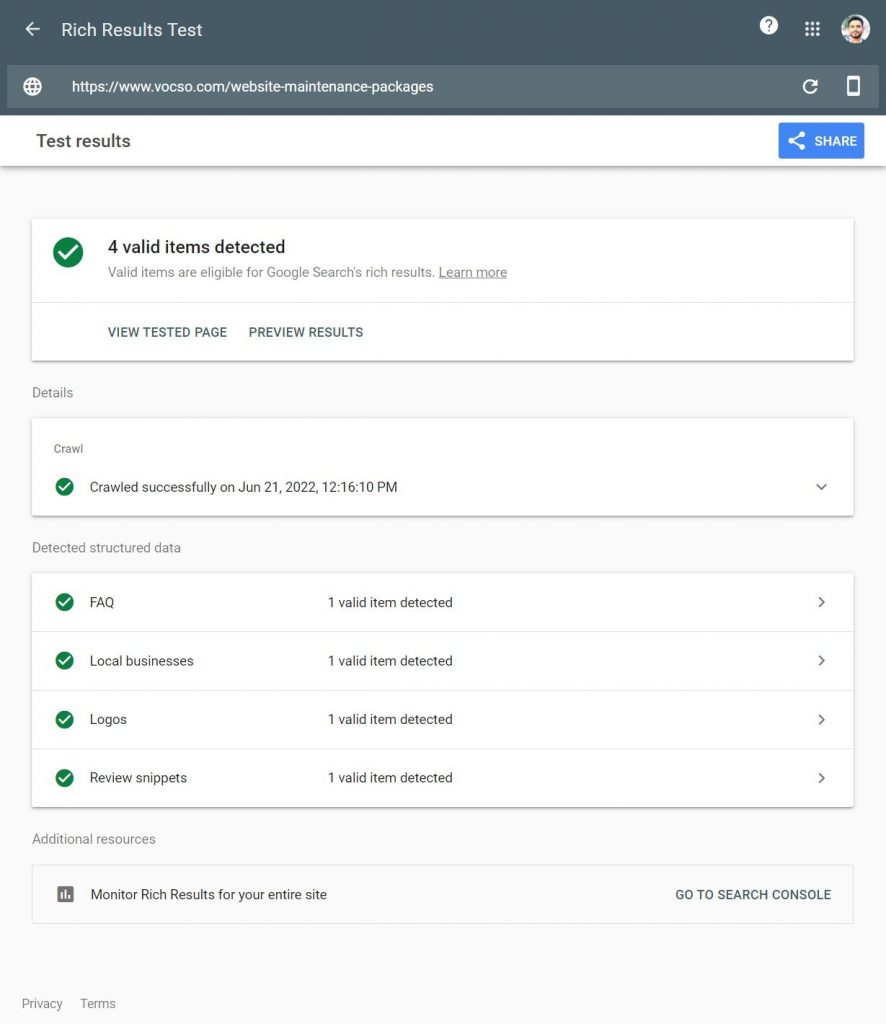This screenshot has width=886, height=1024.
Task: Switch to smartphone device icon
Action: [853, 87]
